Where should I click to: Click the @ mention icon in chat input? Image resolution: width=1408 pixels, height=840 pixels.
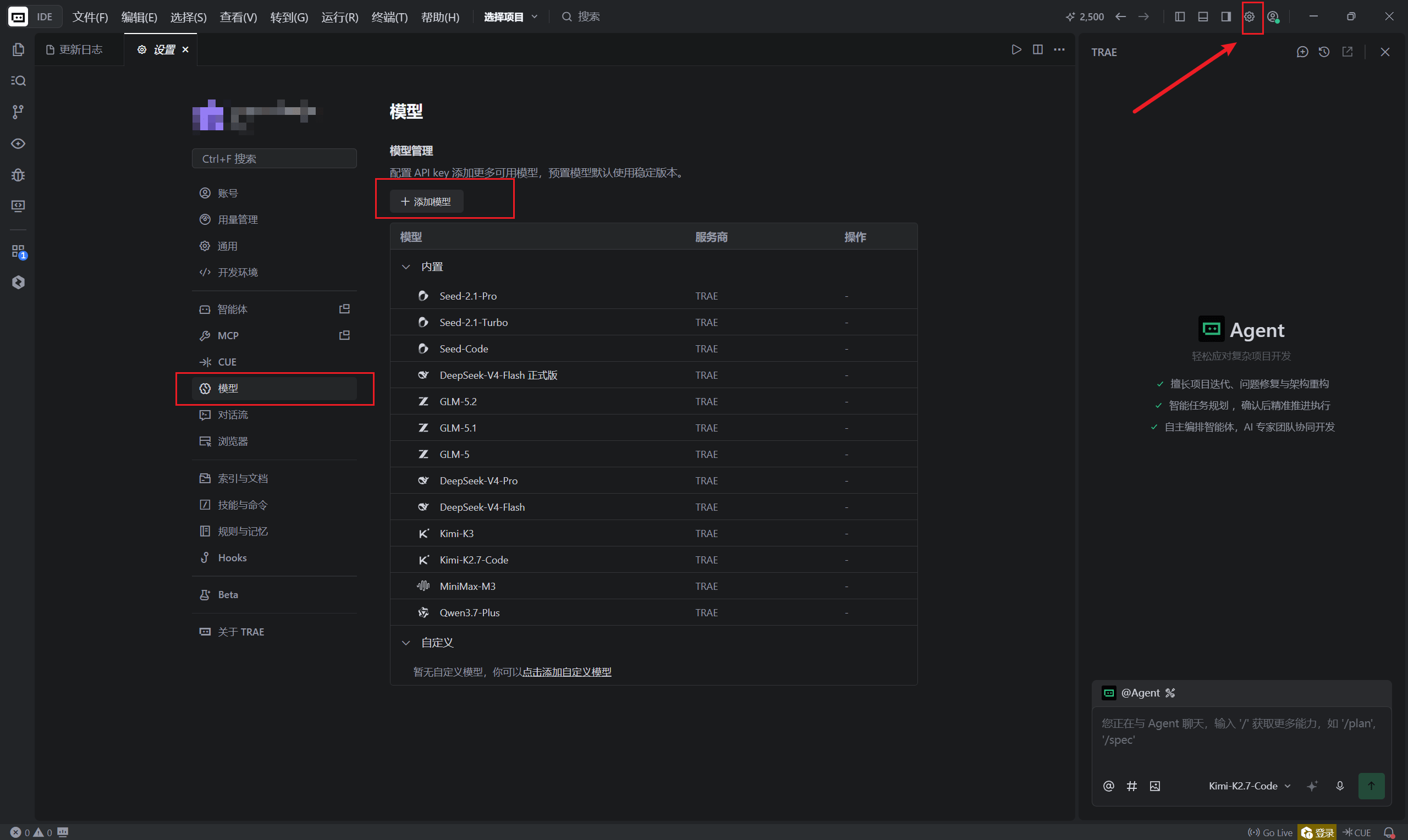point(1108,786)
